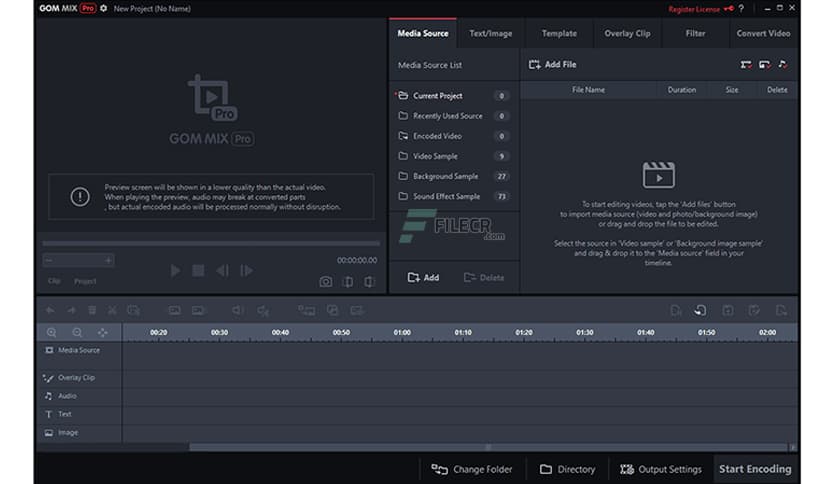Open the help question mark icon
Viewport: 836px width, 484px height.
741,9
